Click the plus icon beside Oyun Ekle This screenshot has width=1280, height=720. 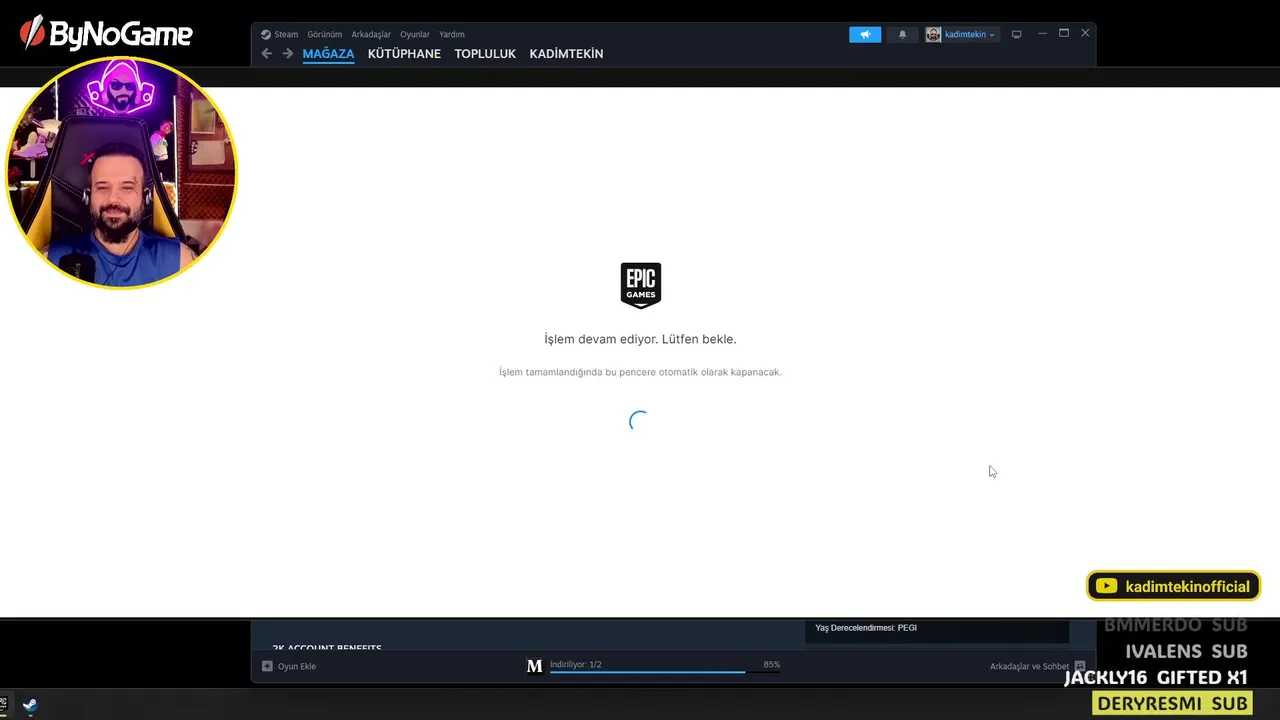coord(267,666)
